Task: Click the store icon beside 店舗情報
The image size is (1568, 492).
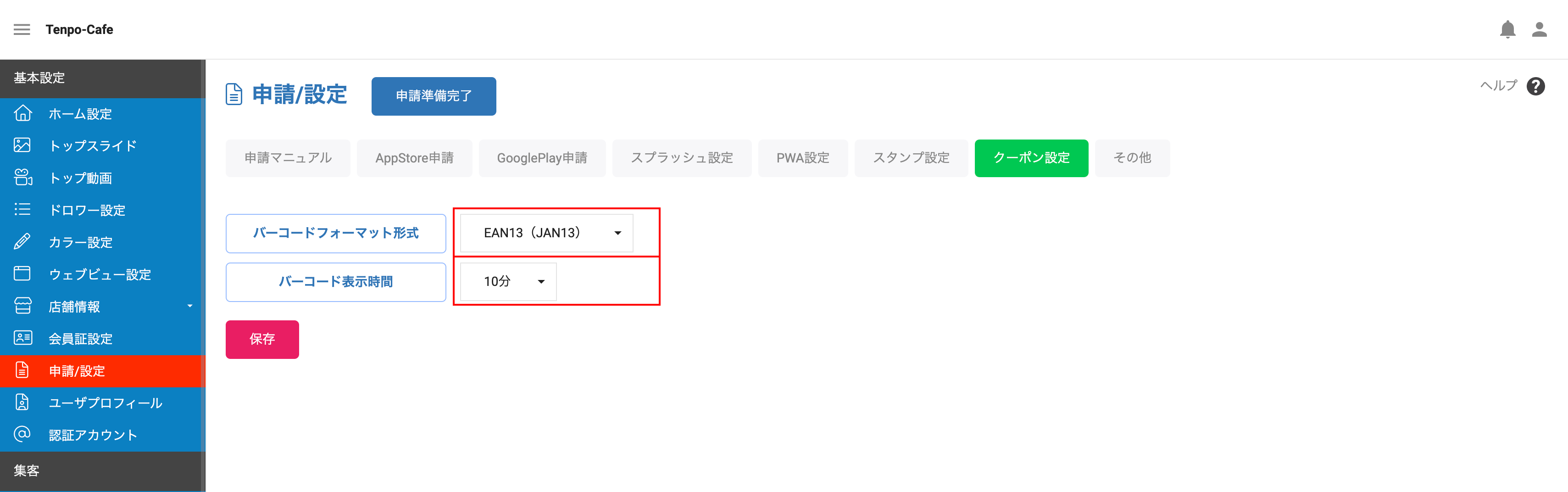Action: point(22,306)
